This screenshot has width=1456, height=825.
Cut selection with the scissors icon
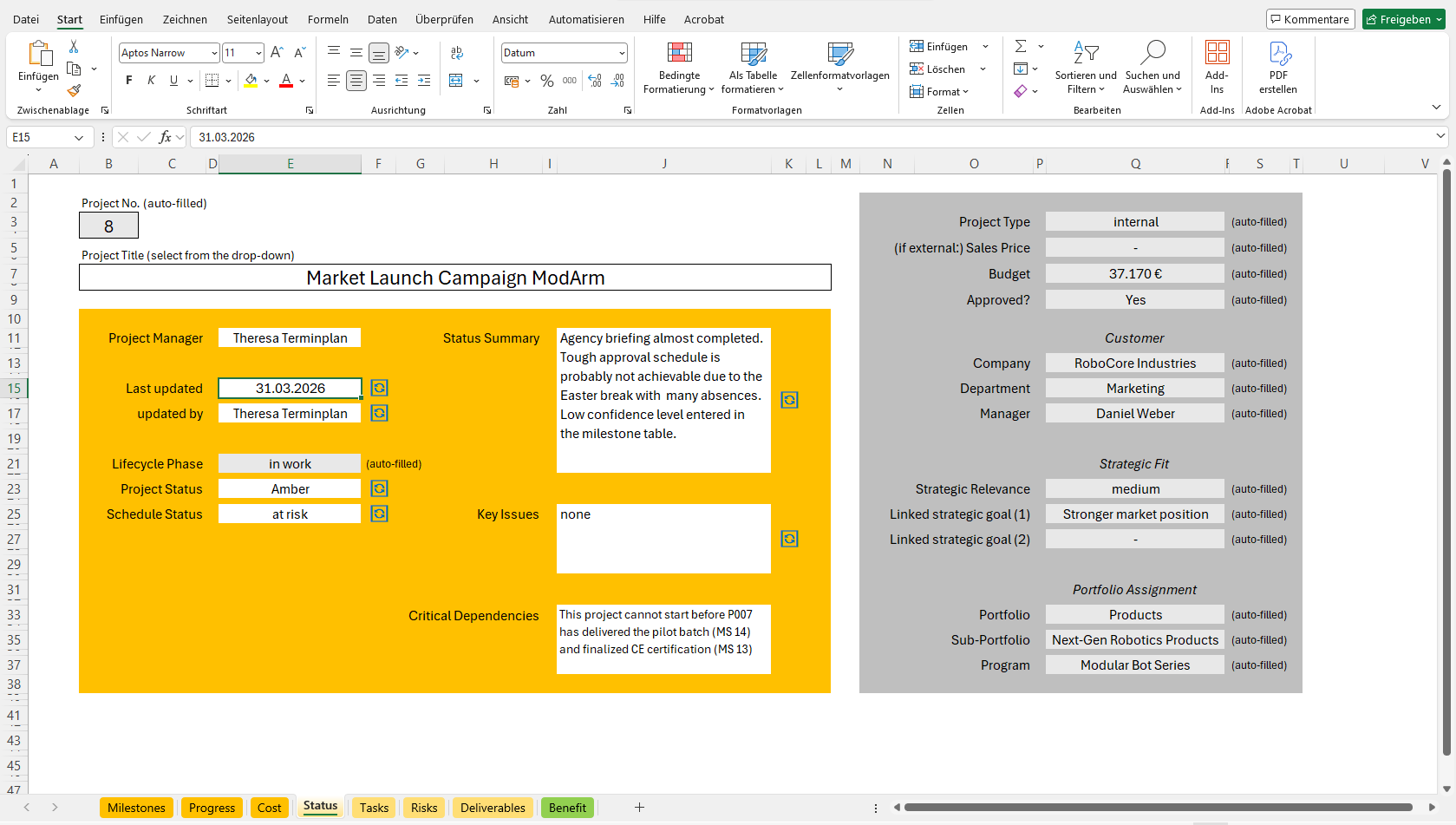[x=74, y=47]
